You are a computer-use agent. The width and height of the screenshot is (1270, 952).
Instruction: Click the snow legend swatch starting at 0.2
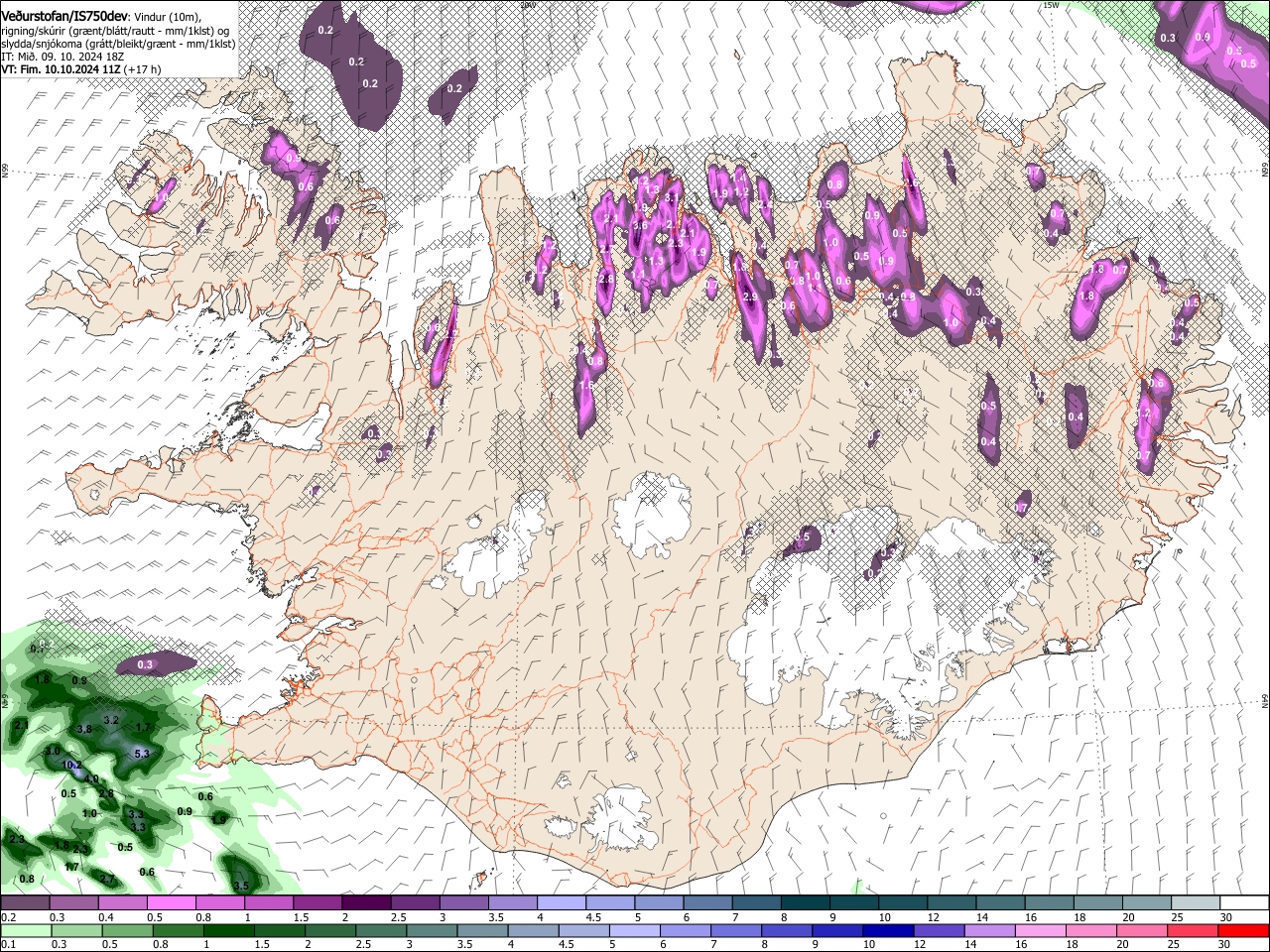pos(25,903)
